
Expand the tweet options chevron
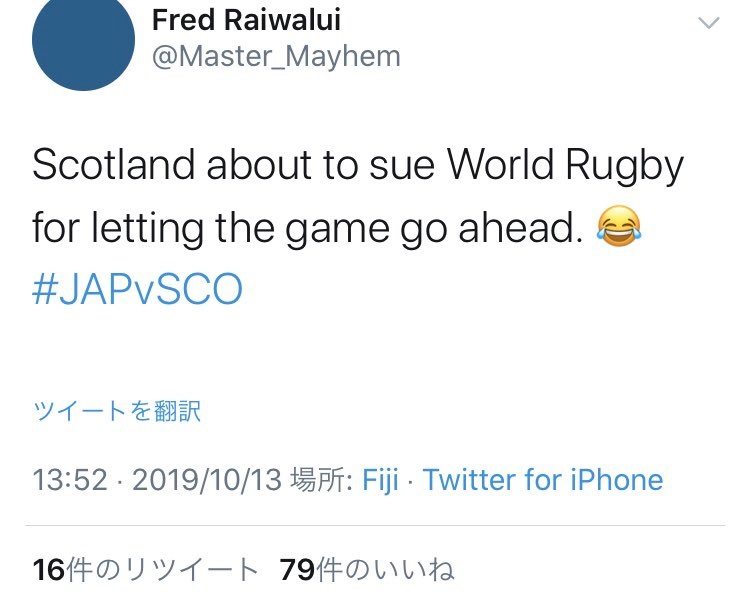pyautogui.click(x=709, y=22)
